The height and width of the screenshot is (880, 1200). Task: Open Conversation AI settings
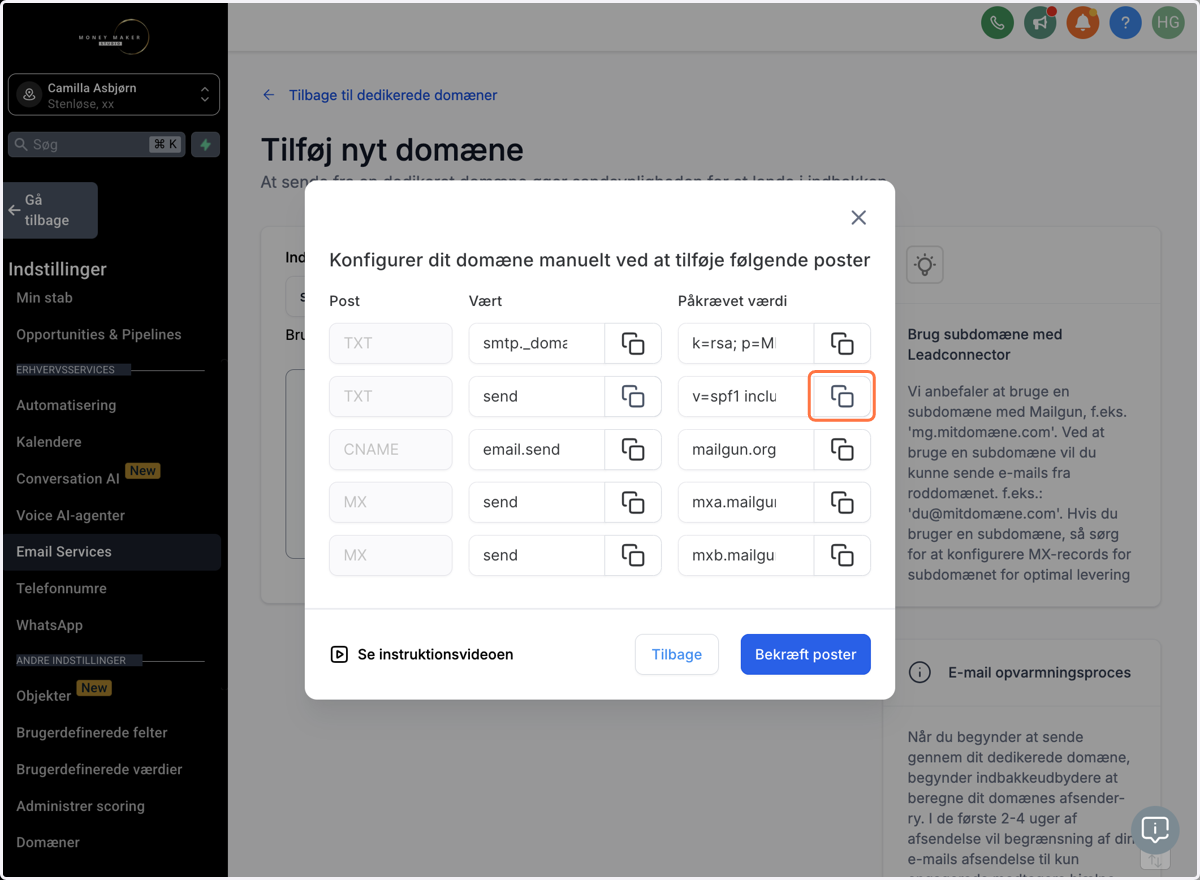67,479
